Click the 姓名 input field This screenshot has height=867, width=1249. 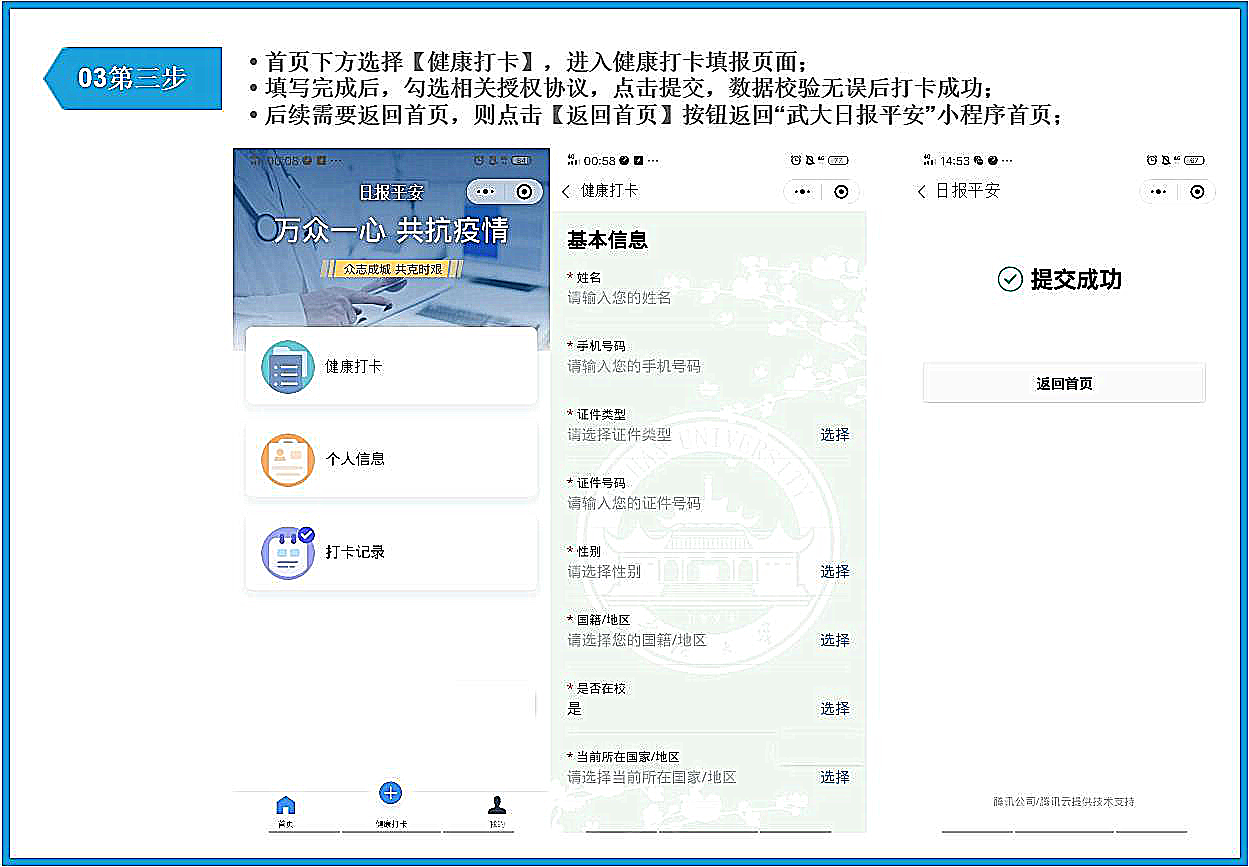tap(680, 298)
